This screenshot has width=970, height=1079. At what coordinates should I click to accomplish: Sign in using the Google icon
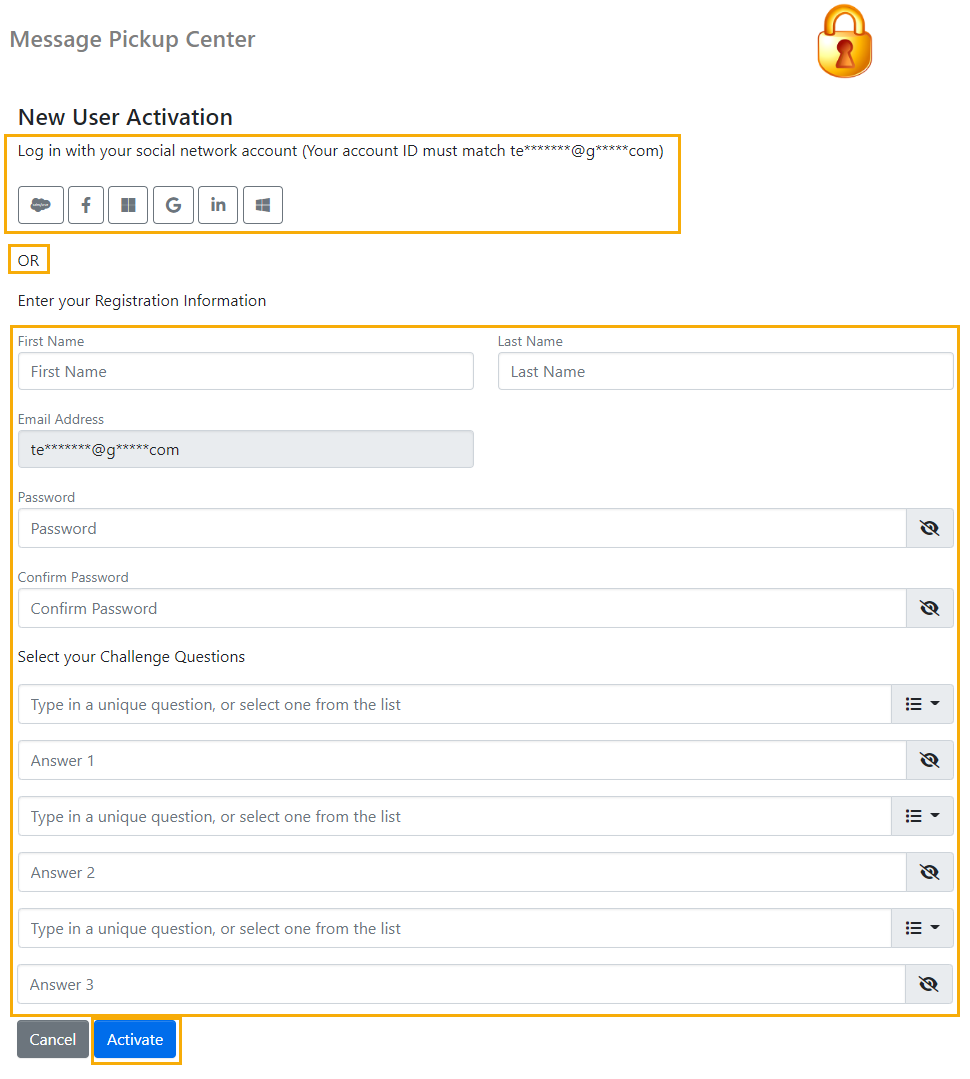tap(173, 205)
